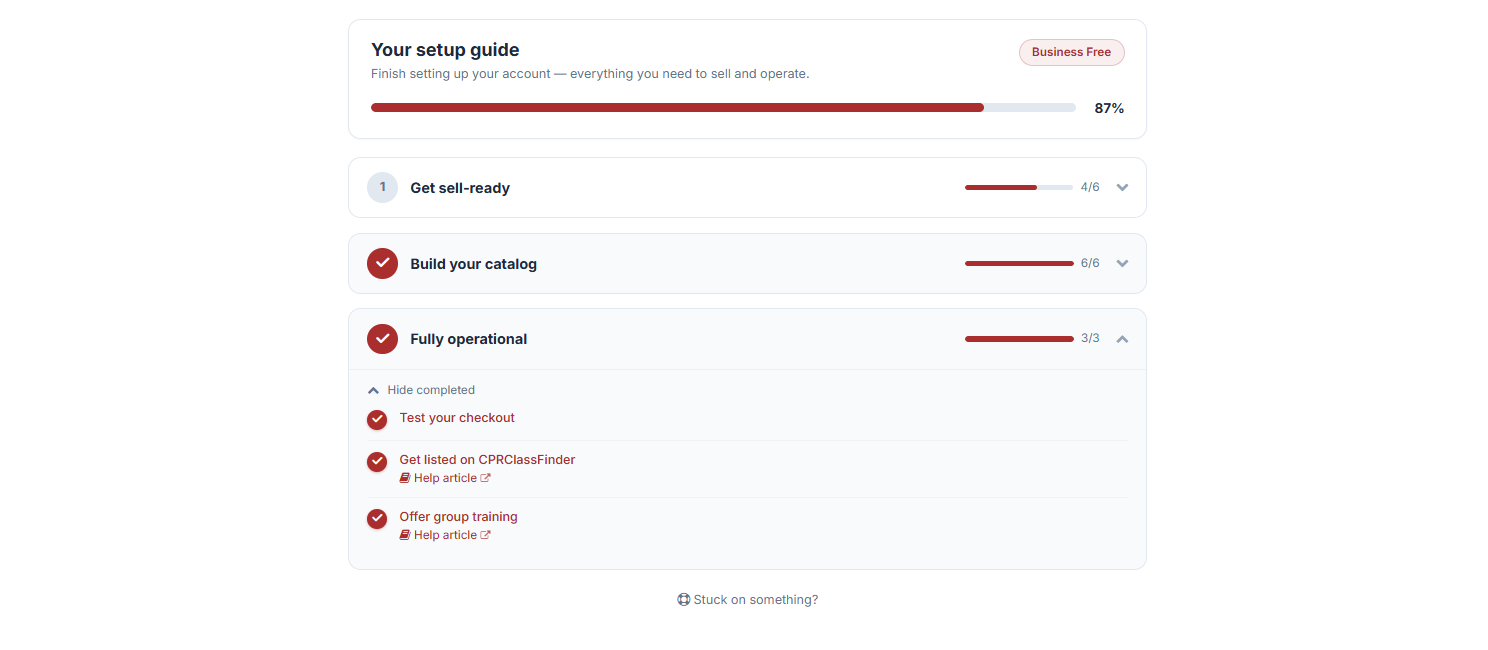
Task: Open the Test your checkout task
Action: [x=457, y=418]
